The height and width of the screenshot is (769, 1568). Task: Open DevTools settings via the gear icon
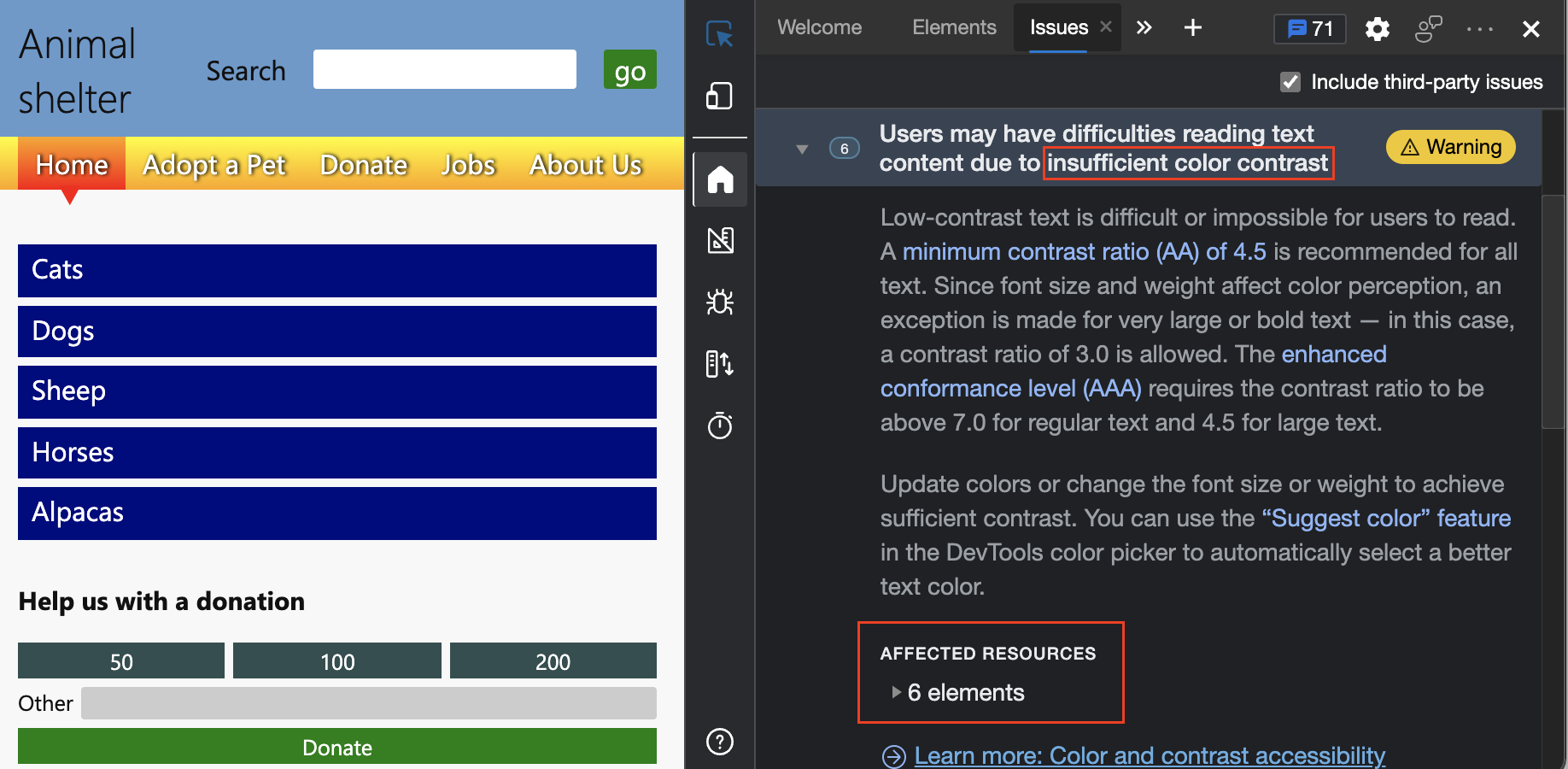coord(1377,28)
